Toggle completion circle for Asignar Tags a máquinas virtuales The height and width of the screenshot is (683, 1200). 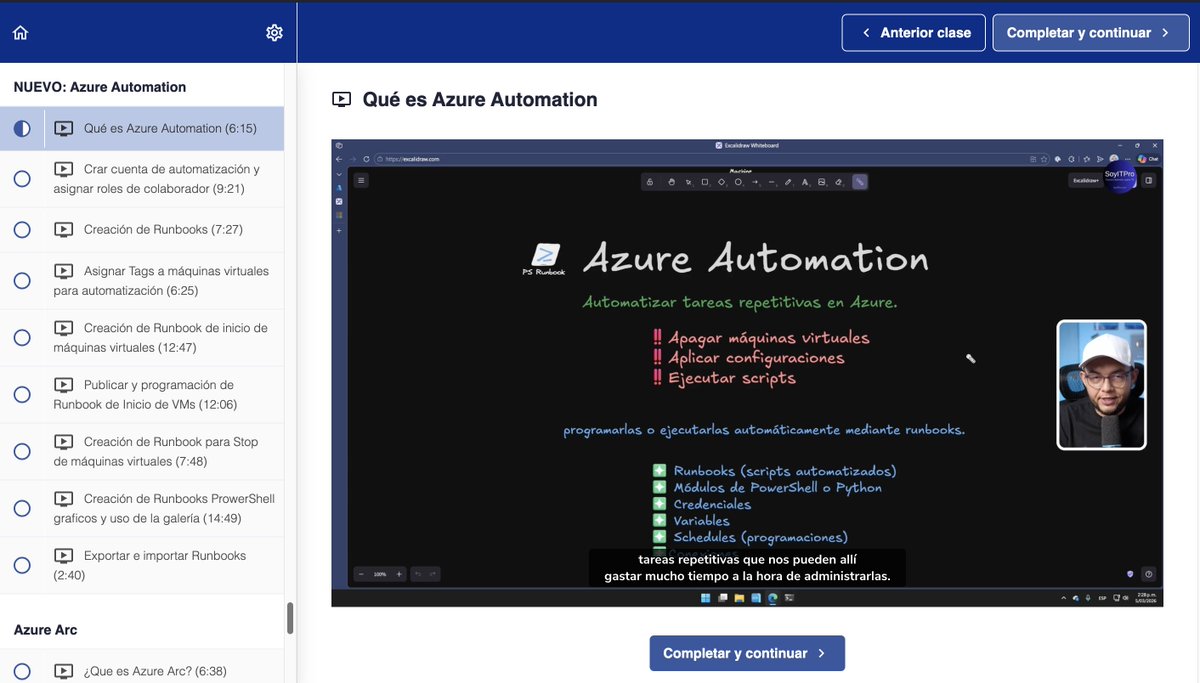[x=22, y=281]
